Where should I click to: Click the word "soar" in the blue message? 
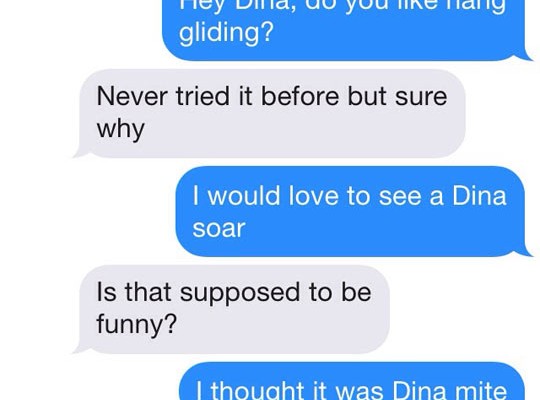click(219, 228)
